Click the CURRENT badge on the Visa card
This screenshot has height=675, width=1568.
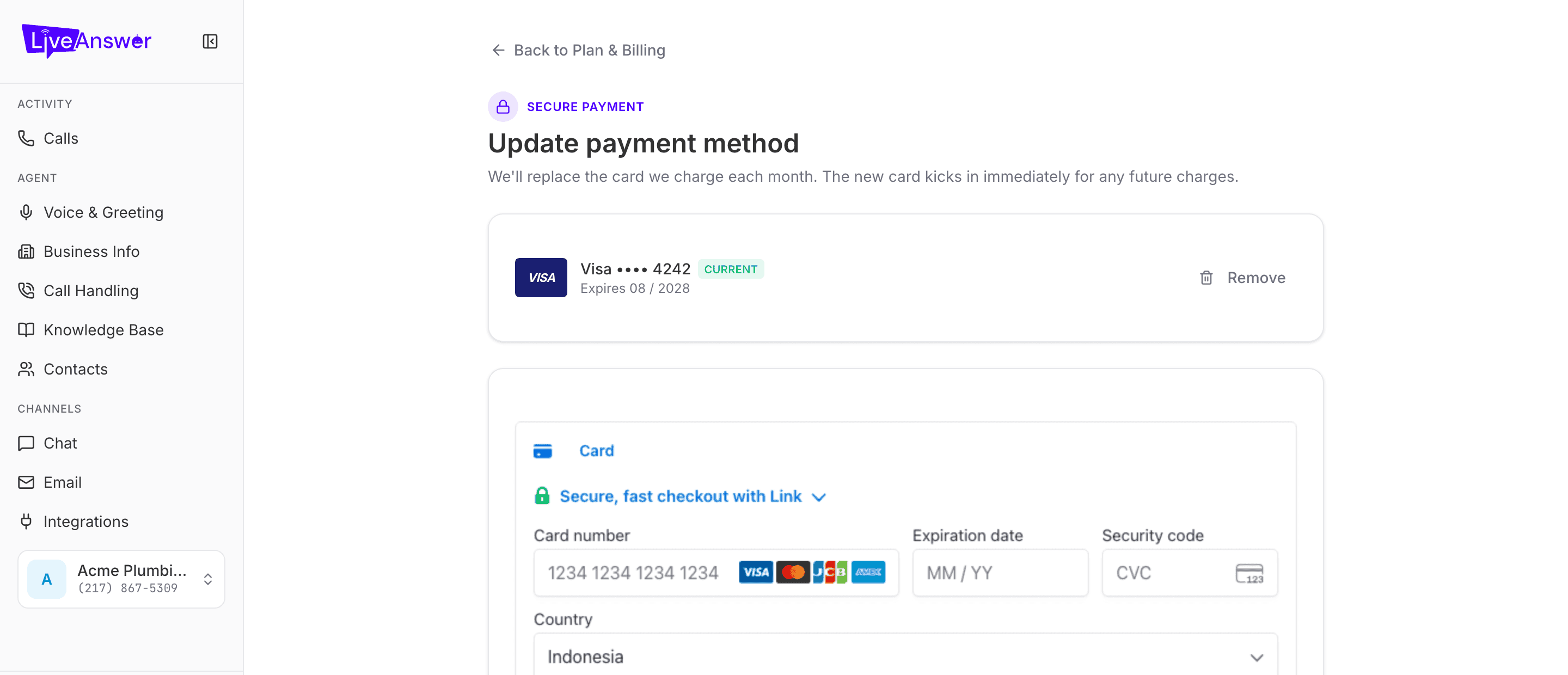(x=731, y=269)
